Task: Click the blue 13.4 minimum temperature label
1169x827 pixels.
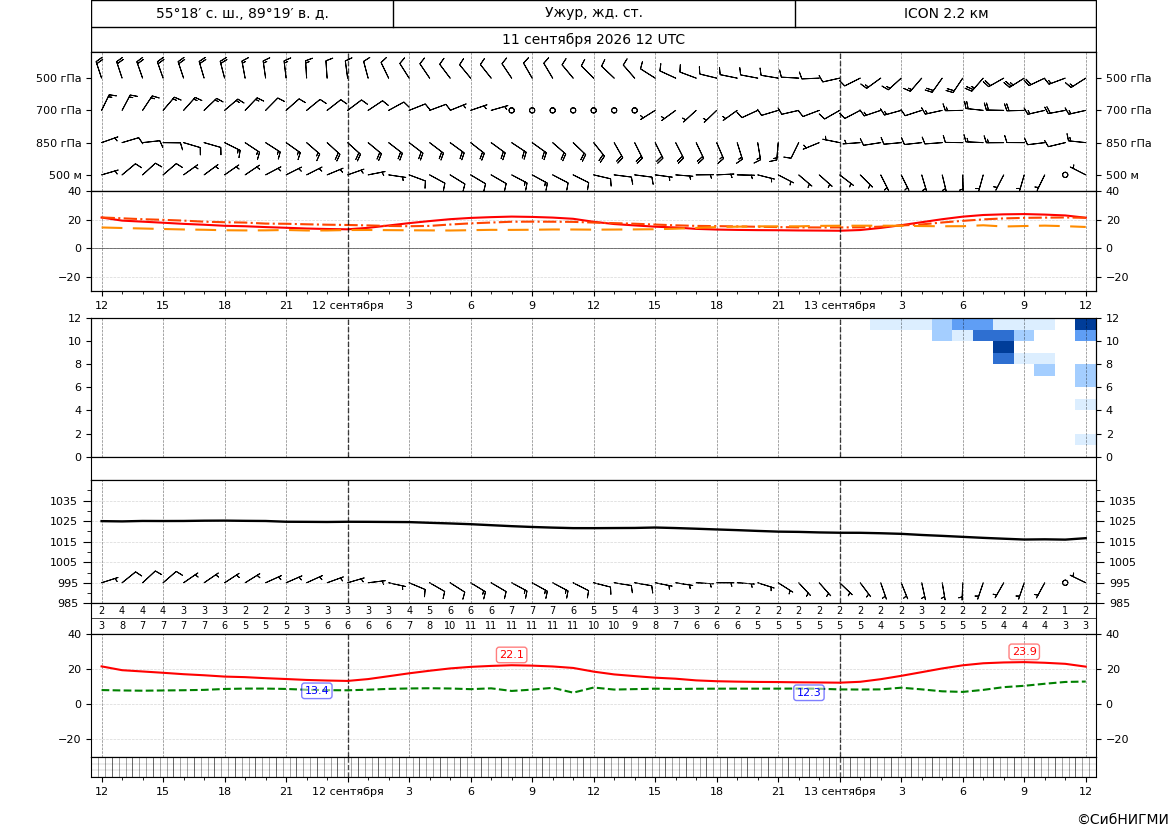Action: tap(316, 691)
